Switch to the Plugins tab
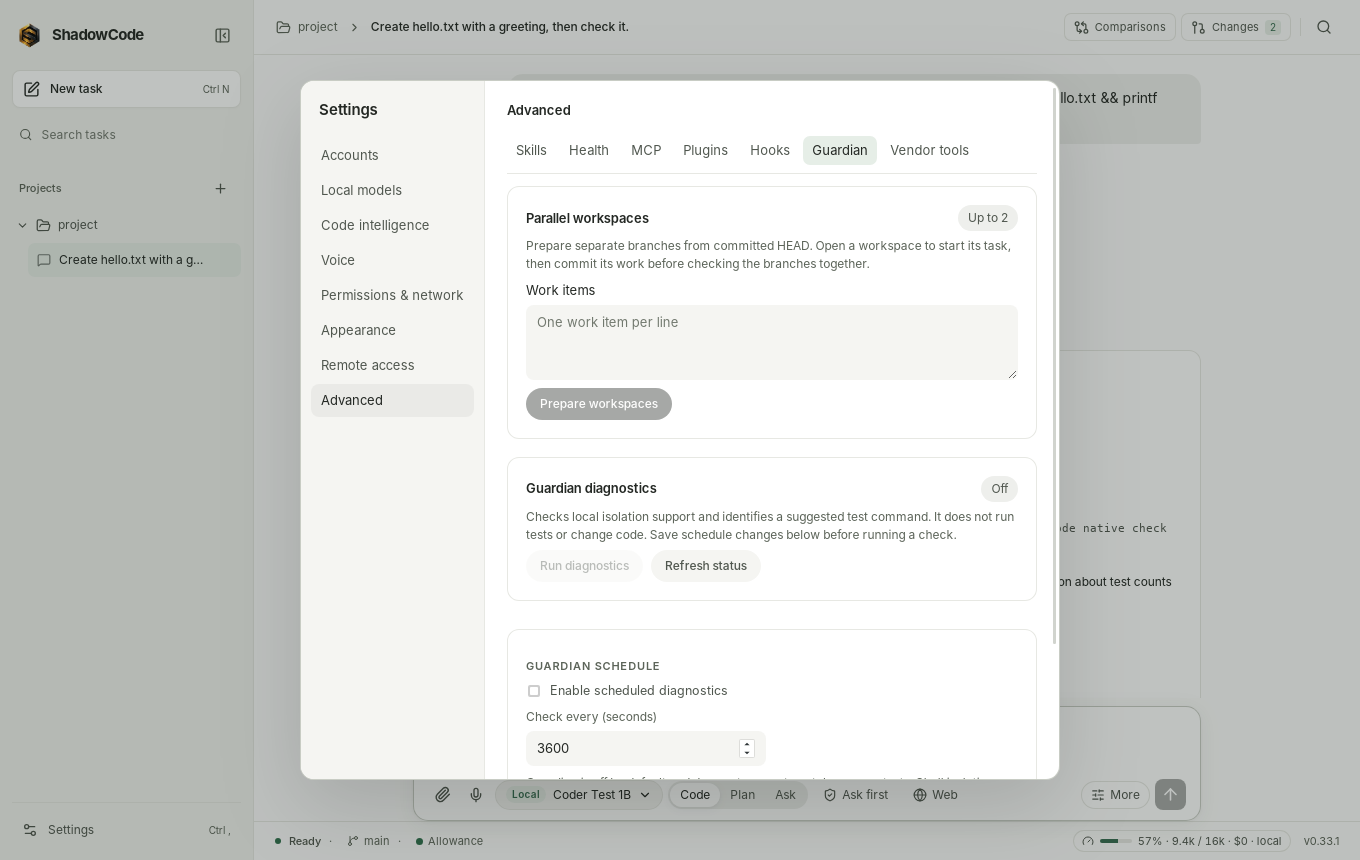 tap(705, 150)
